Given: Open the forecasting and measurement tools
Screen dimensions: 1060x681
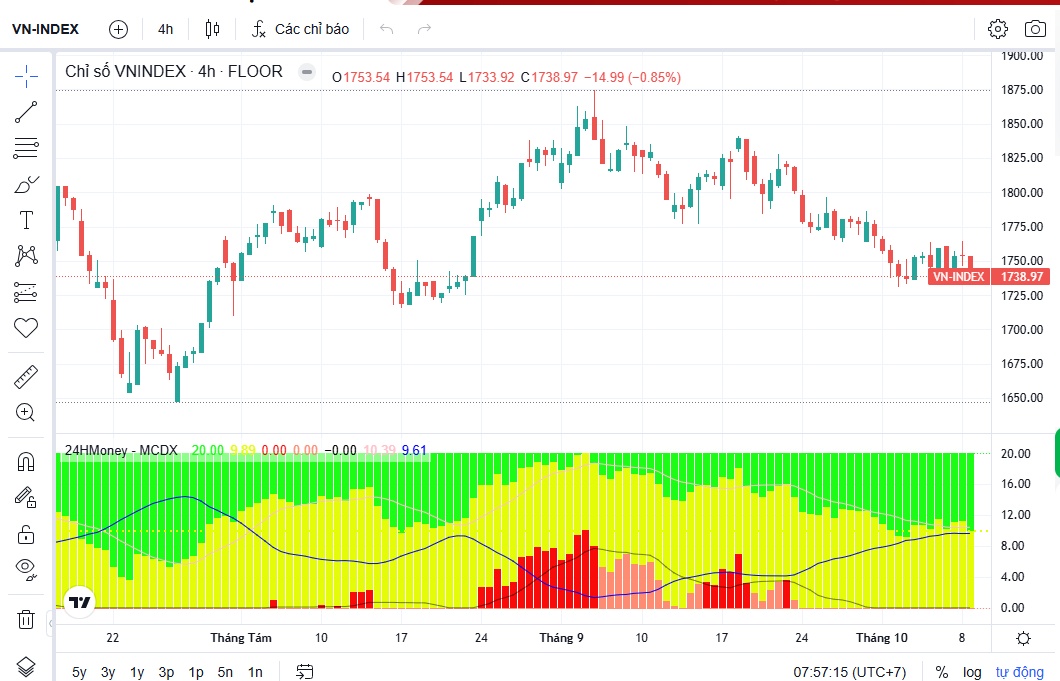Looking at the screenshot, I should coord(26,292).
